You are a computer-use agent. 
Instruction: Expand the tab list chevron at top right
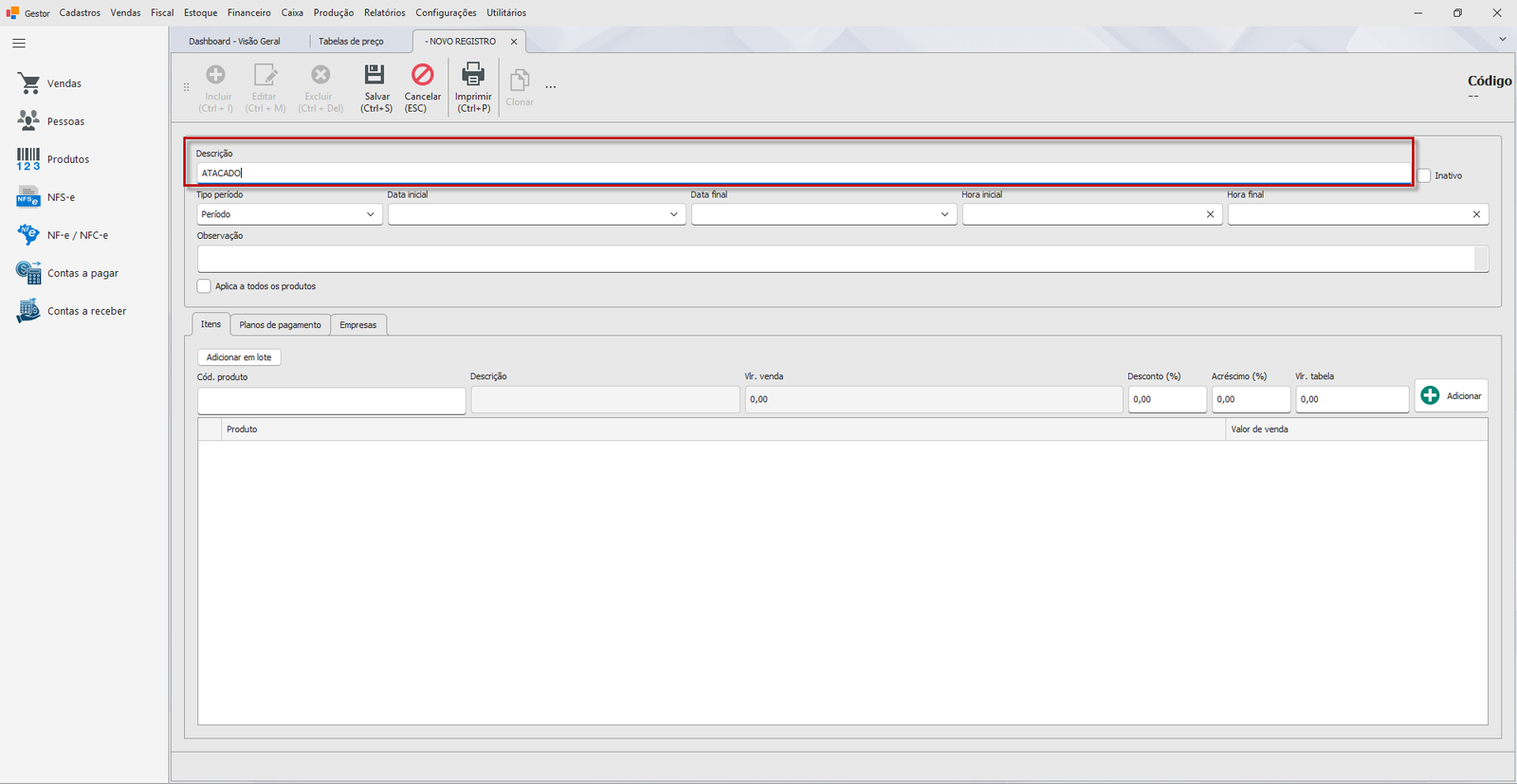pyautogui.click(x=1503, y=39)
